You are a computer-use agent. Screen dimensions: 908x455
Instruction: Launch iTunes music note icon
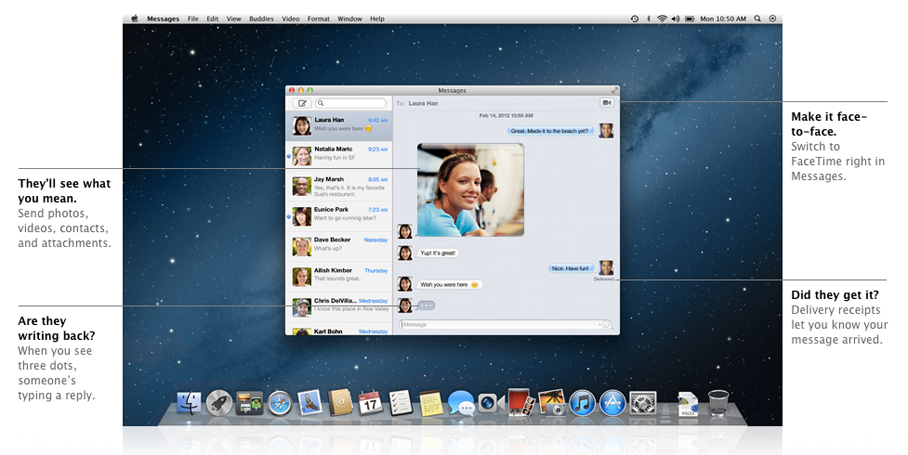tap(582, 403)
